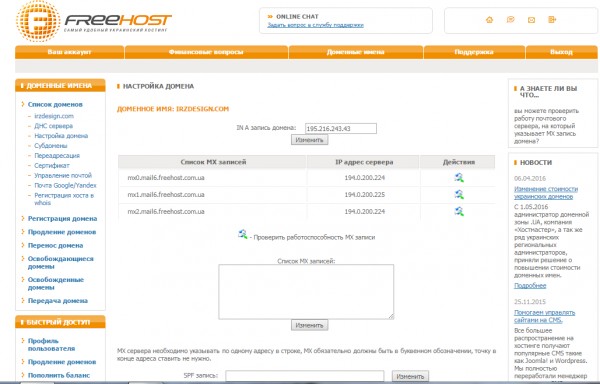Open the Поддержка menu tab

pyautogui.click(x=474, y=52)
